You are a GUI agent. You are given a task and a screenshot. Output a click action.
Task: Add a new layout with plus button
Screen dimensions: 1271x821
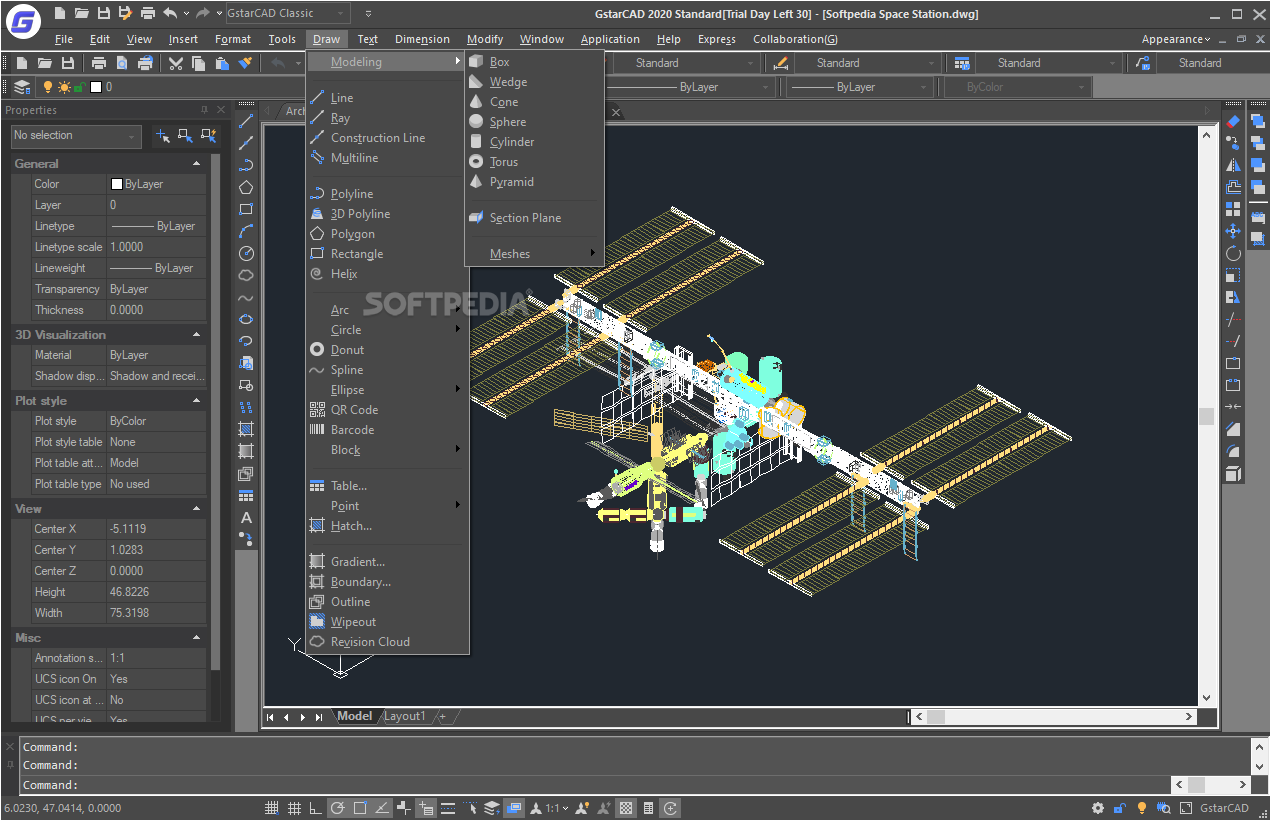442,716
